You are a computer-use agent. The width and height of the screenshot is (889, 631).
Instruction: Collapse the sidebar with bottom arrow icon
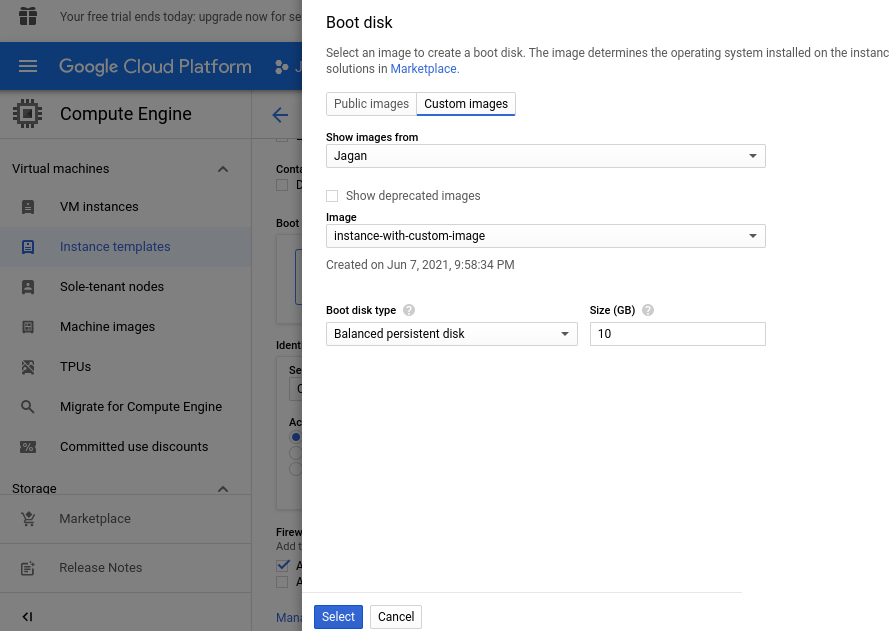click(28, 617)
